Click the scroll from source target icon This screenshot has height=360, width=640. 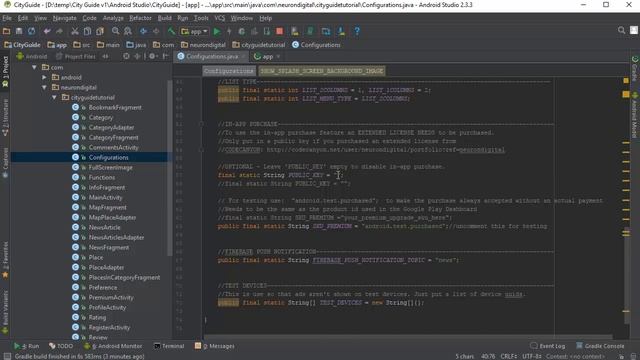pos(126,56)
